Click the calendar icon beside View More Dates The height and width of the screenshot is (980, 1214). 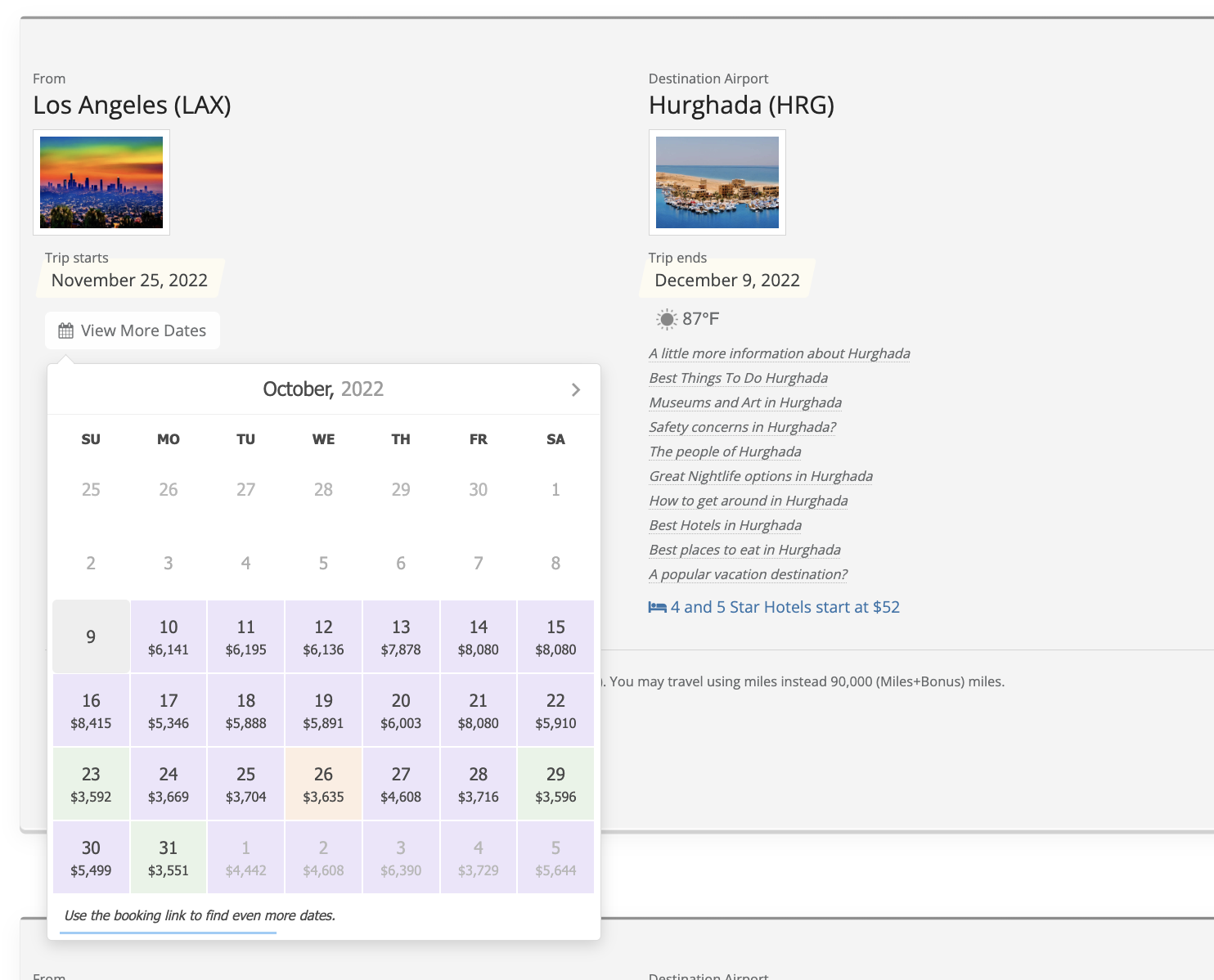(x=65, y=331)
